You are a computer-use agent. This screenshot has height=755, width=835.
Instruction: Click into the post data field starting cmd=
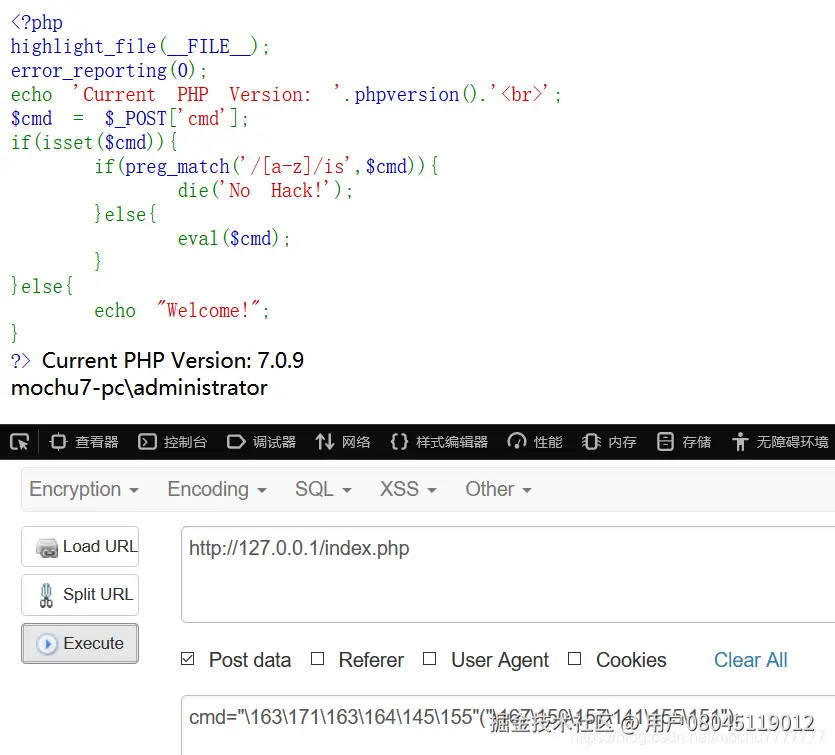508,725
